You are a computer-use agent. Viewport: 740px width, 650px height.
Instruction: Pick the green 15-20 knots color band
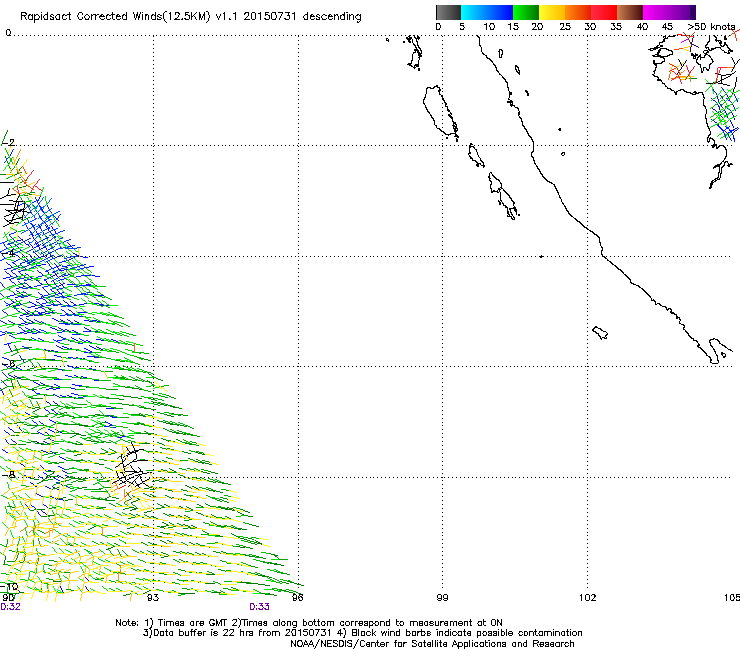526,12
